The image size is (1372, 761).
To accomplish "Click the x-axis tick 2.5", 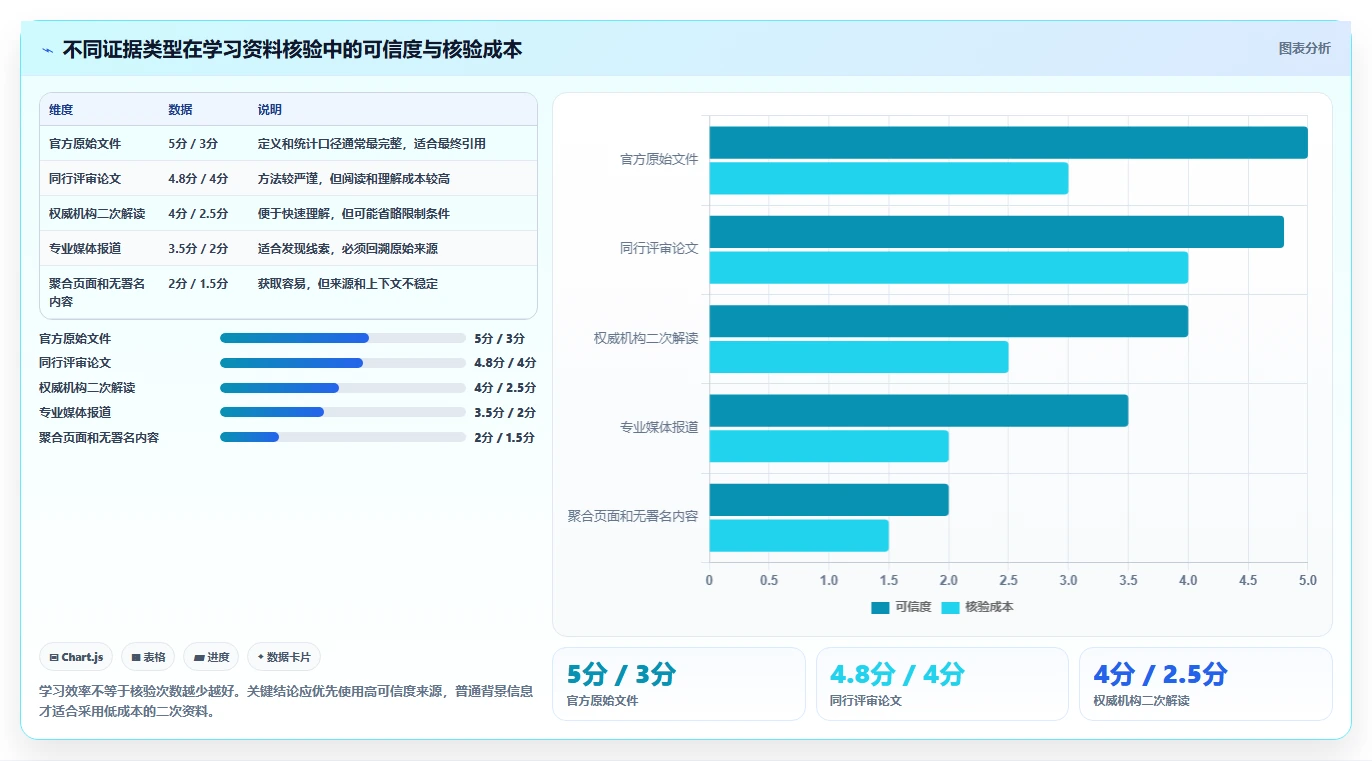I will click(x=1008, y=580).
